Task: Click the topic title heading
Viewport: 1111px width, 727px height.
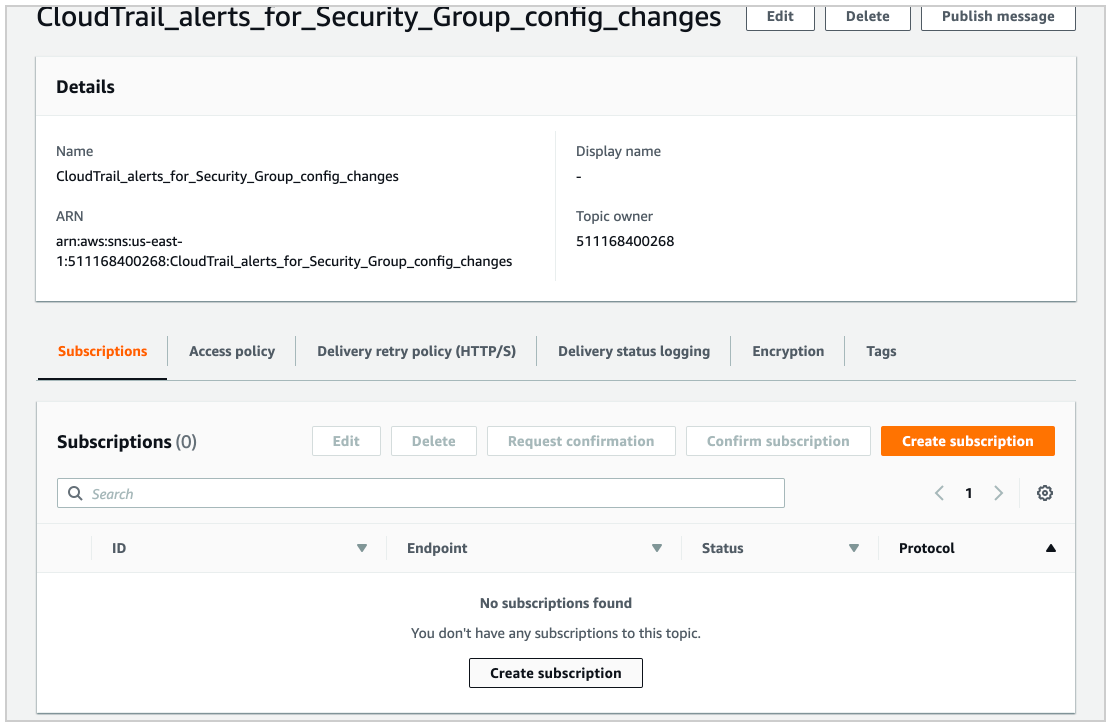Action: click(379, 17)
